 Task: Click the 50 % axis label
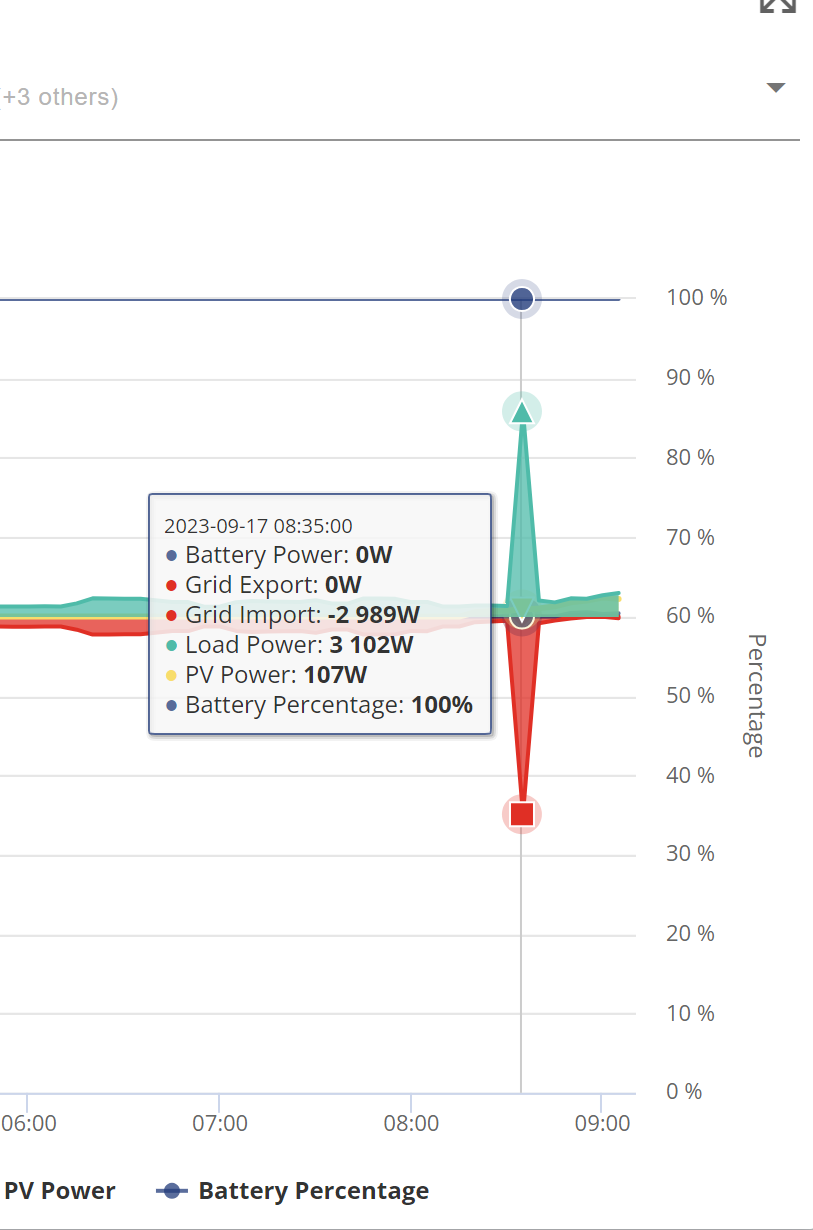coord(691,695)
